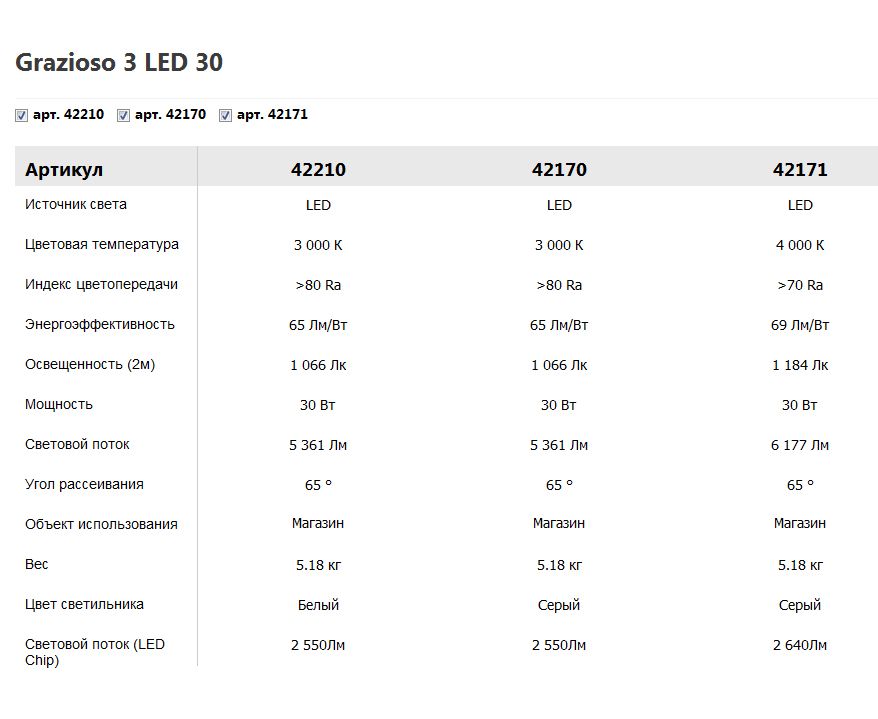Click the Grazioso 3 LED 30 heading

click(x=119, y=63)
